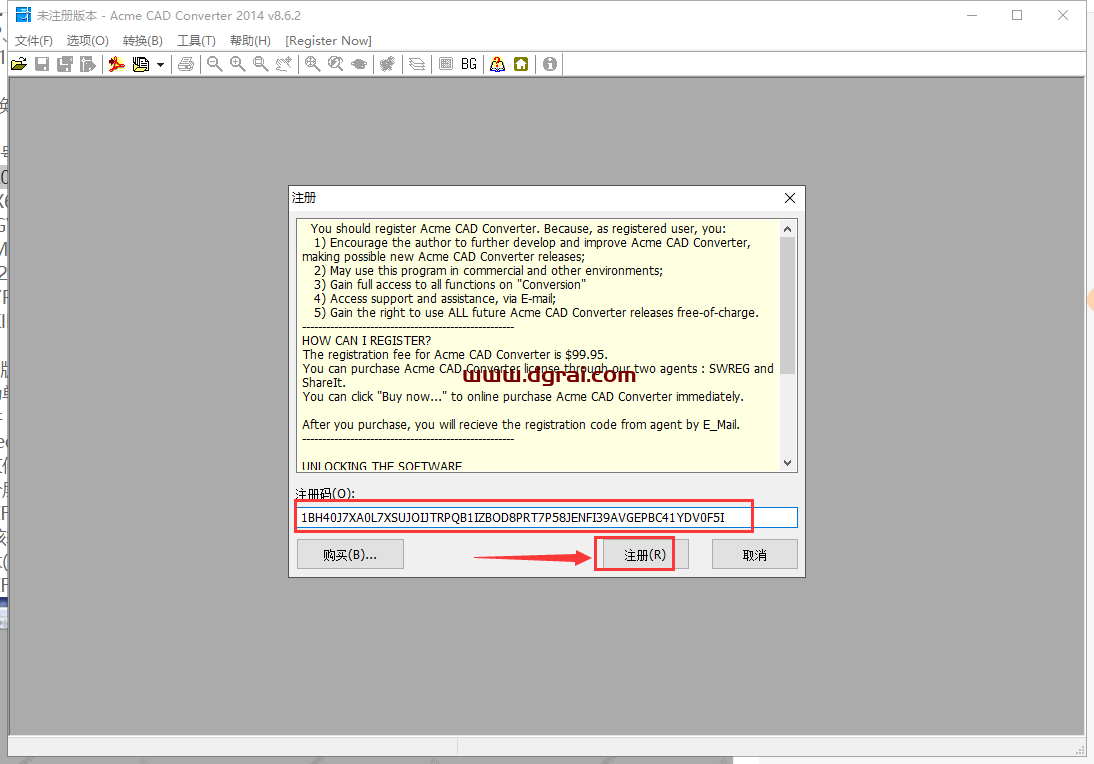Screen dimensions: 1094x764
Task: Click the 注册(R) register button
Action: point(645,555)
